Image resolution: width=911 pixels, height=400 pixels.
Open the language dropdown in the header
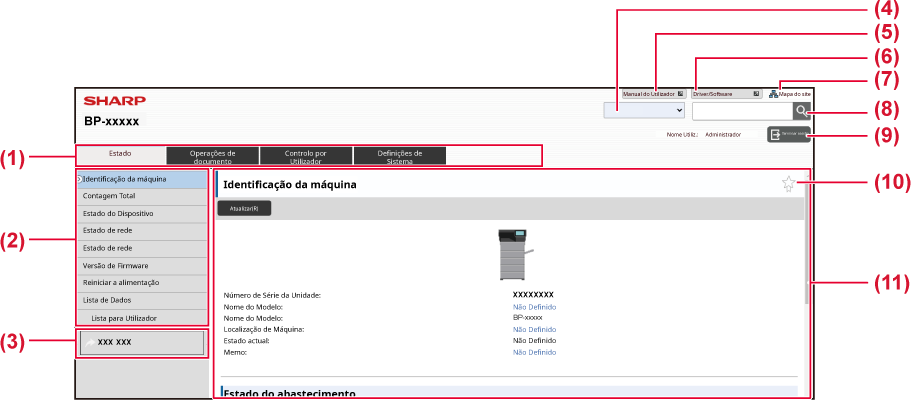click(644, 110)
